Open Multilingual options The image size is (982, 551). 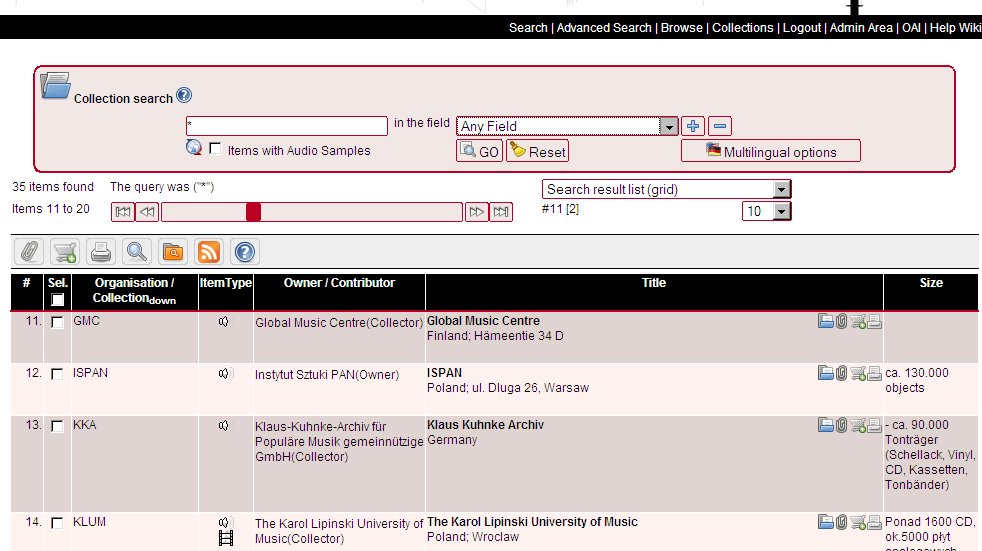coord(771,151)
